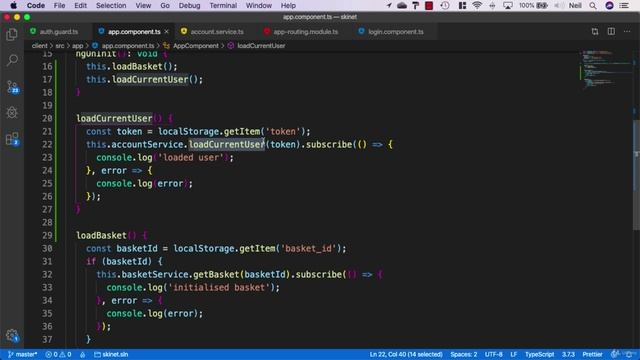Click the editor vertical scrollbar thumb
This screenshot has height=360, width=640.
pos(636,176)
